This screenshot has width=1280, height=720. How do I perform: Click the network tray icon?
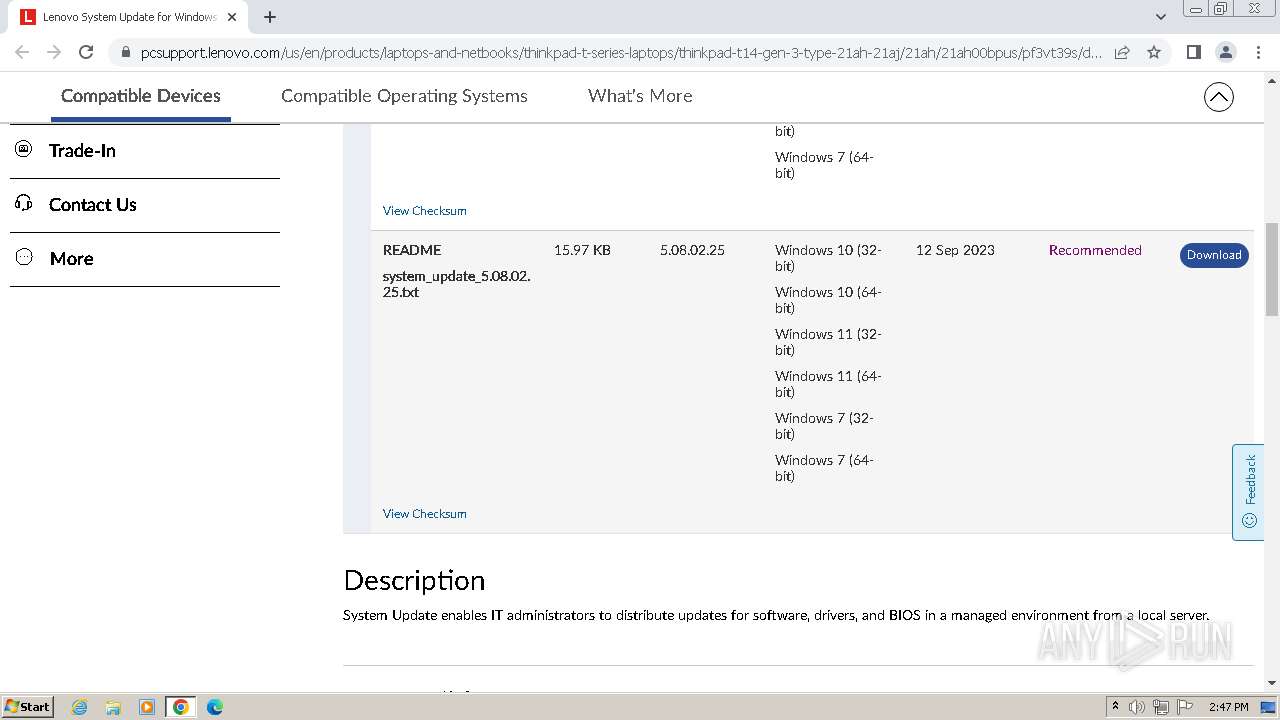coord(1161,707)
